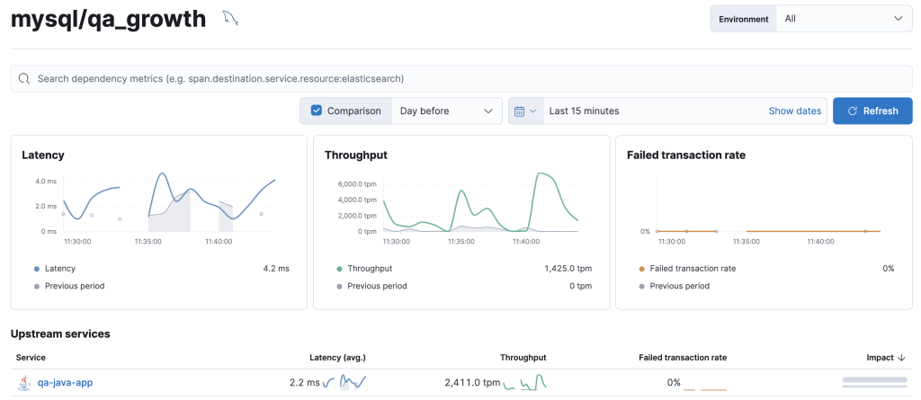
Task: Click the MySQL dolphin icon beside title
Action: point(231,19)
